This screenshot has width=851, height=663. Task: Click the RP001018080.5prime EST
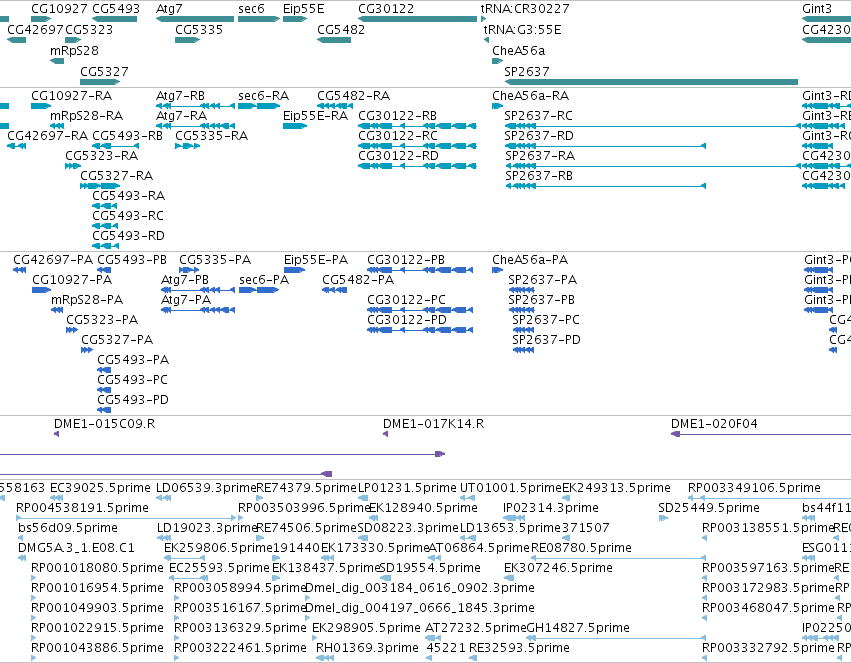pyautogui.click(x=34, y=578)
